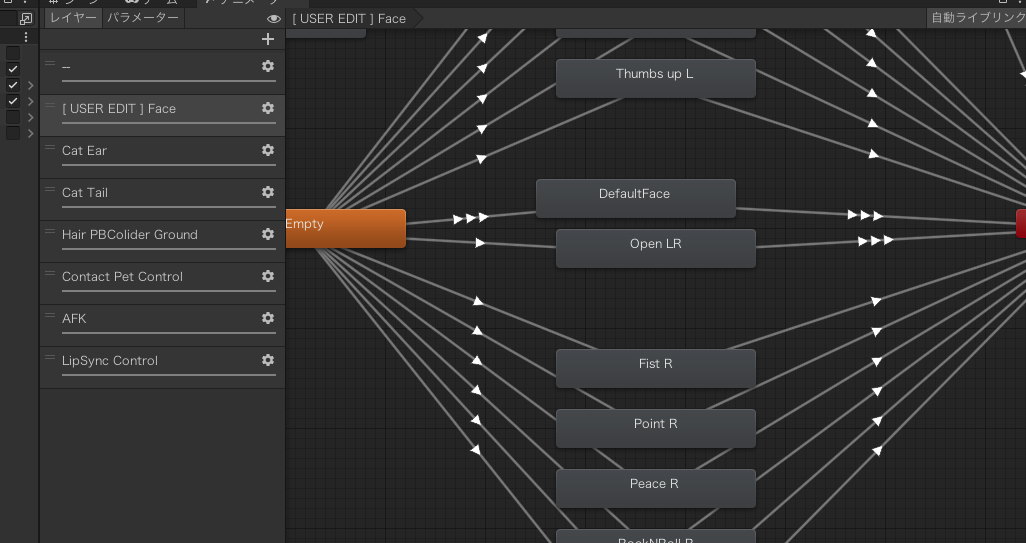Add a new layer with the plus icon

tap(268, 39)
